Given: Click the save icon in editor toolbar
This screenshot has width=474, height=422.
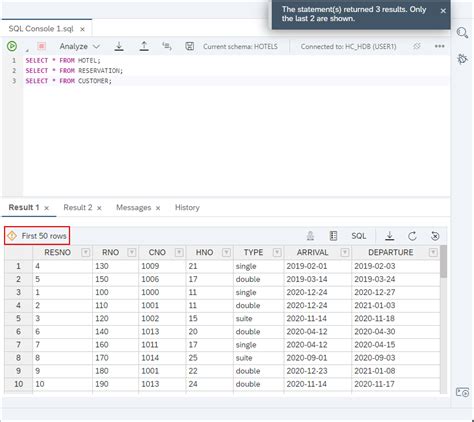Looking at the screenshot, I should coord(190,46).
